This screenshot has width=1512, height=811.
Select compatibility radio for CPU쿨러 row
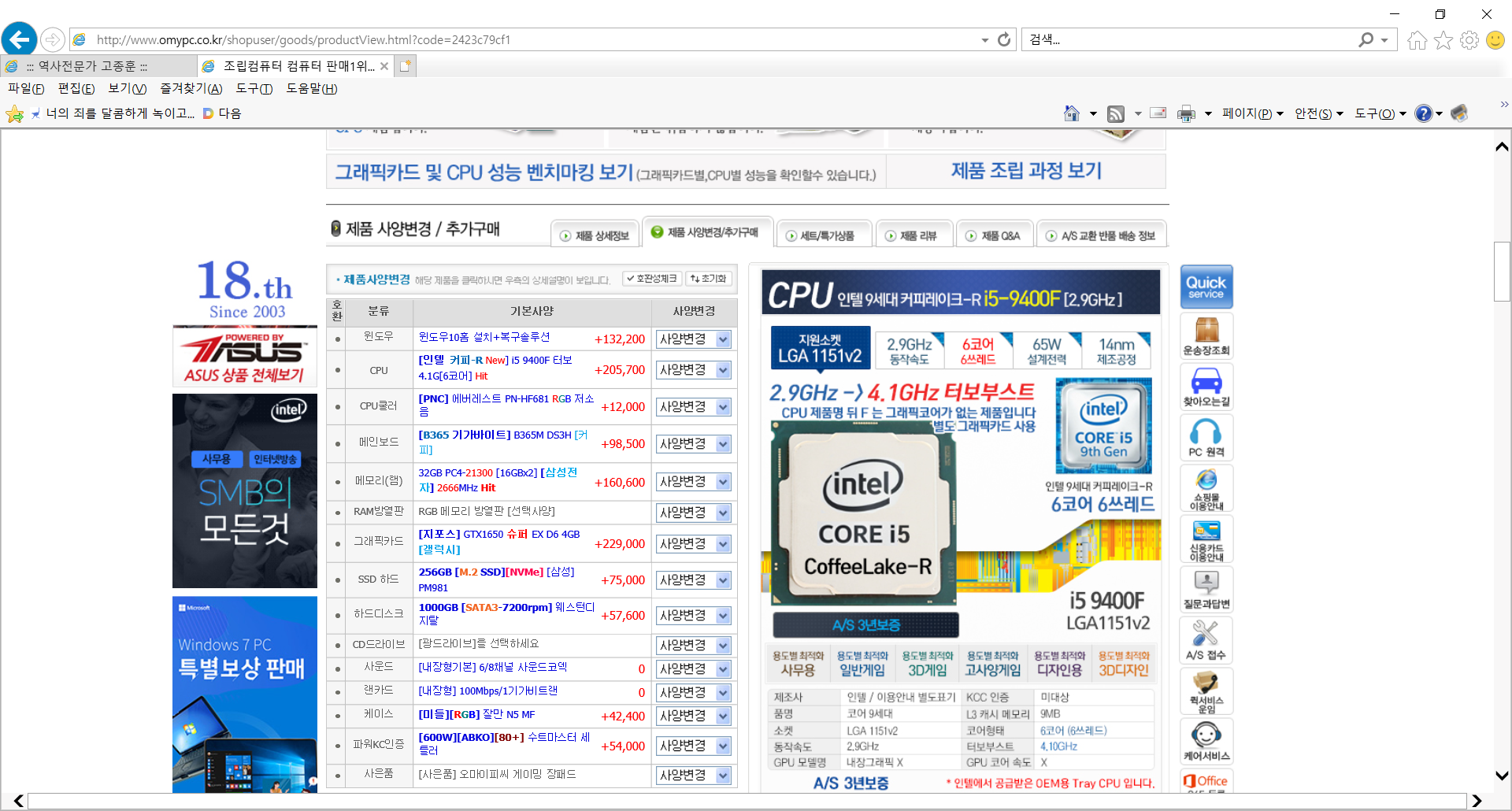tap(338, 407)
